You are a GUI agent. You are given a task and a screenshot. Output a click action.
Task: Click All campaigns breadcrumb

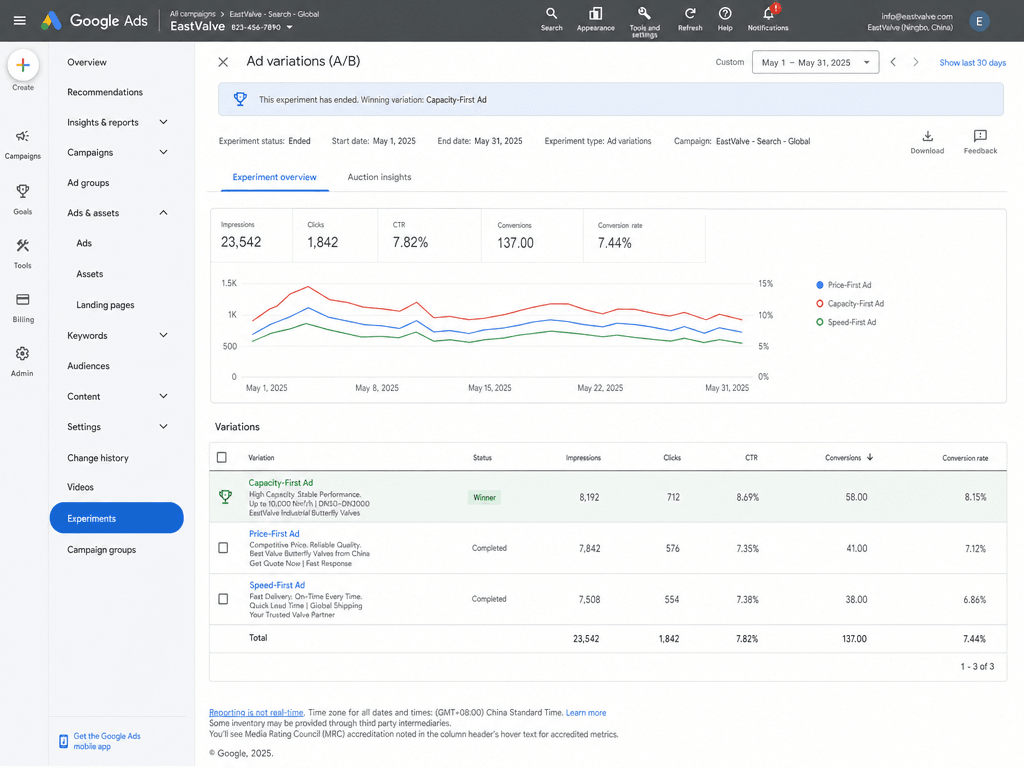pyautogui.click(x=193, y=14)
